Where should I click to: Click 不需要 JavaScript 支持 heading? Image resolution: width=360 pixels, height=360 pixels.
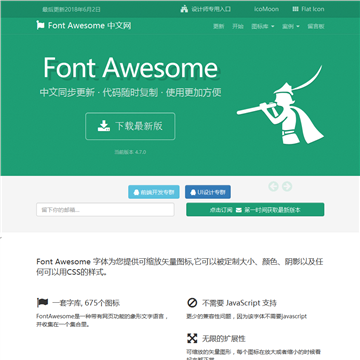239,303
